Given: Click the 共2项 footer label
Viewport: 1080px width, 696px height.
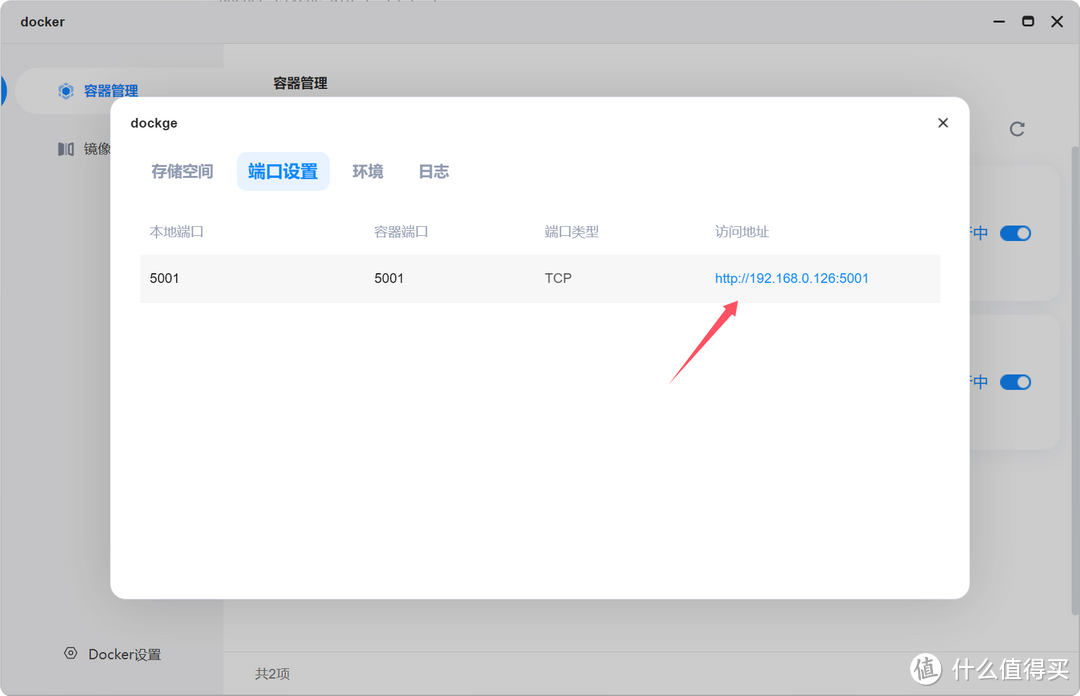Looking at the screenshot, I should [x=271, y=673].
